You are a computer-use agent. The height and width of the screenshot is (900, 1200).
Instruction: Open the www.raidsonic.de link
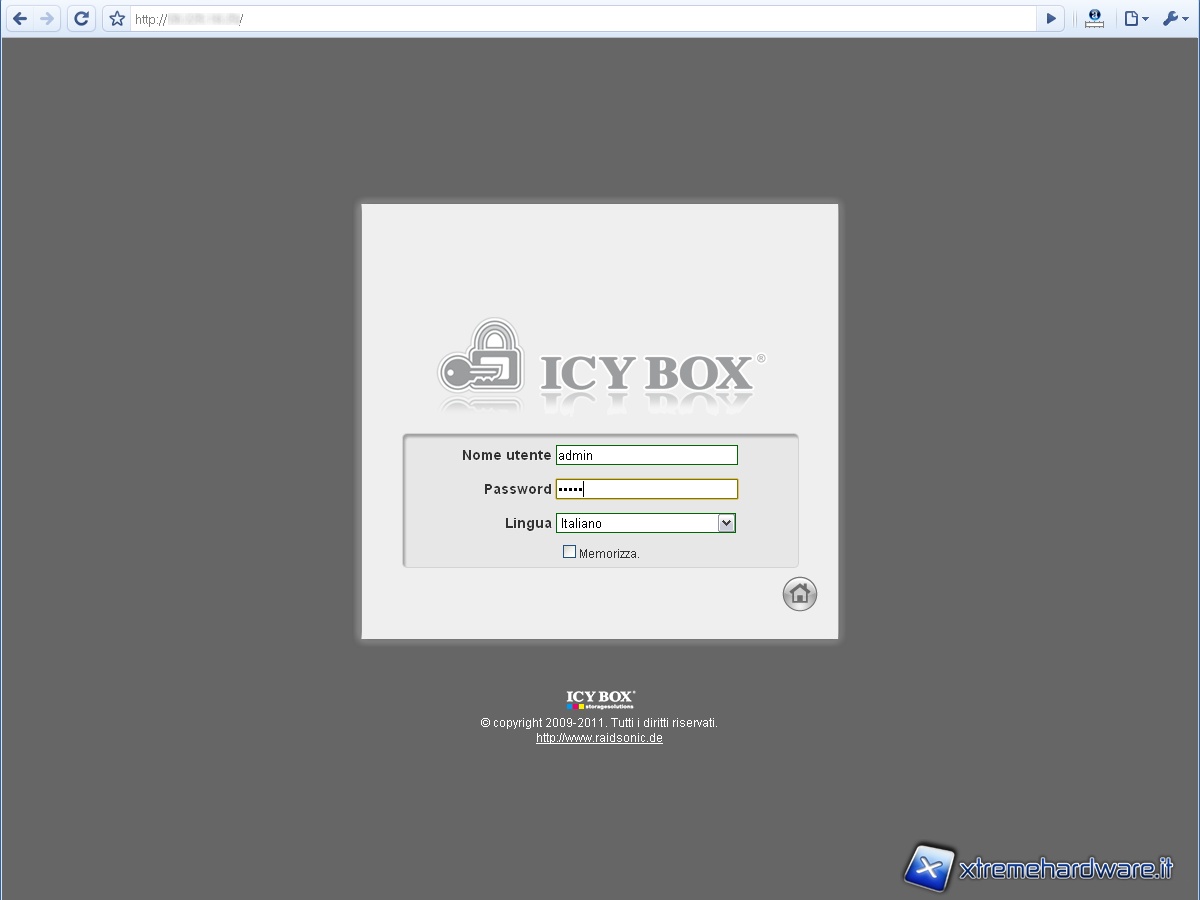tap(599, 738)
